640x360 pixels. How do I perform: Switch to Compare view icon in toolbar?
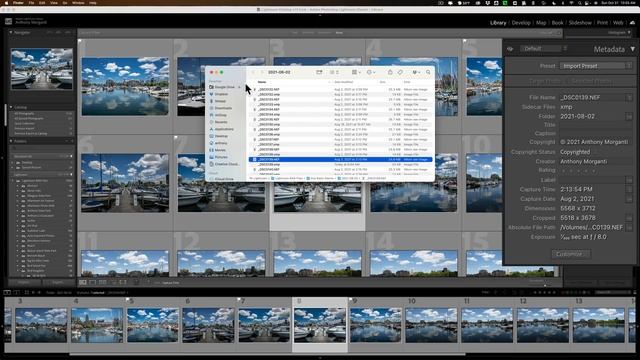(x=103, y=282)
